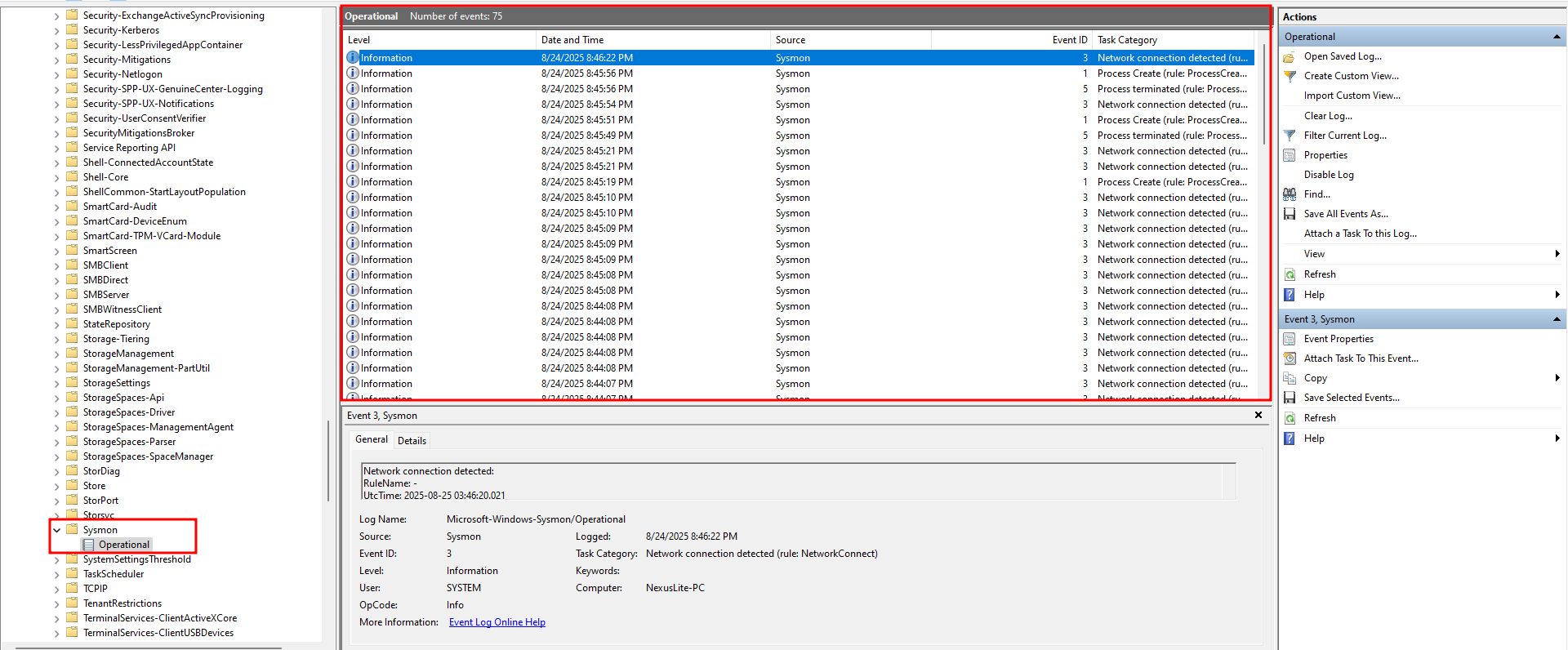Viewport: 1568px width, 650px height.
Task: Click the Open Saved Log folder icon
Action: (x=1290, y=57)
